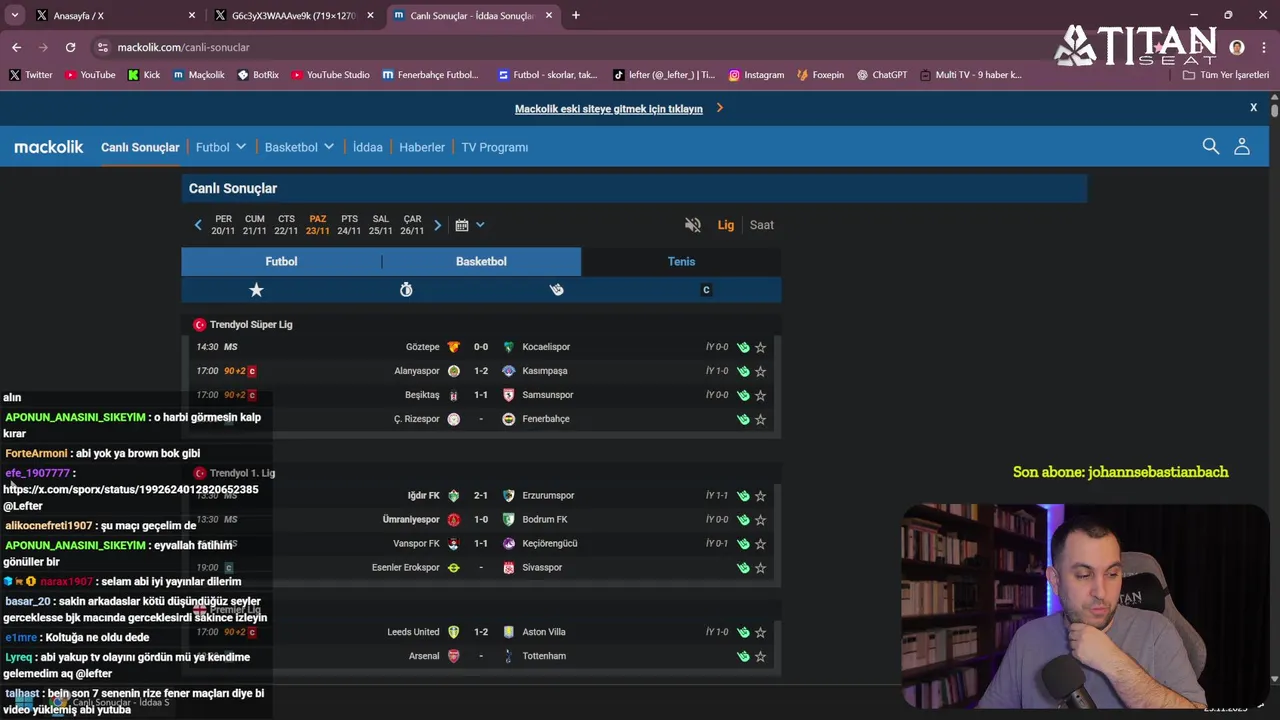Open a new Chrome tab

pyautogui.click(x=575, y=15)
